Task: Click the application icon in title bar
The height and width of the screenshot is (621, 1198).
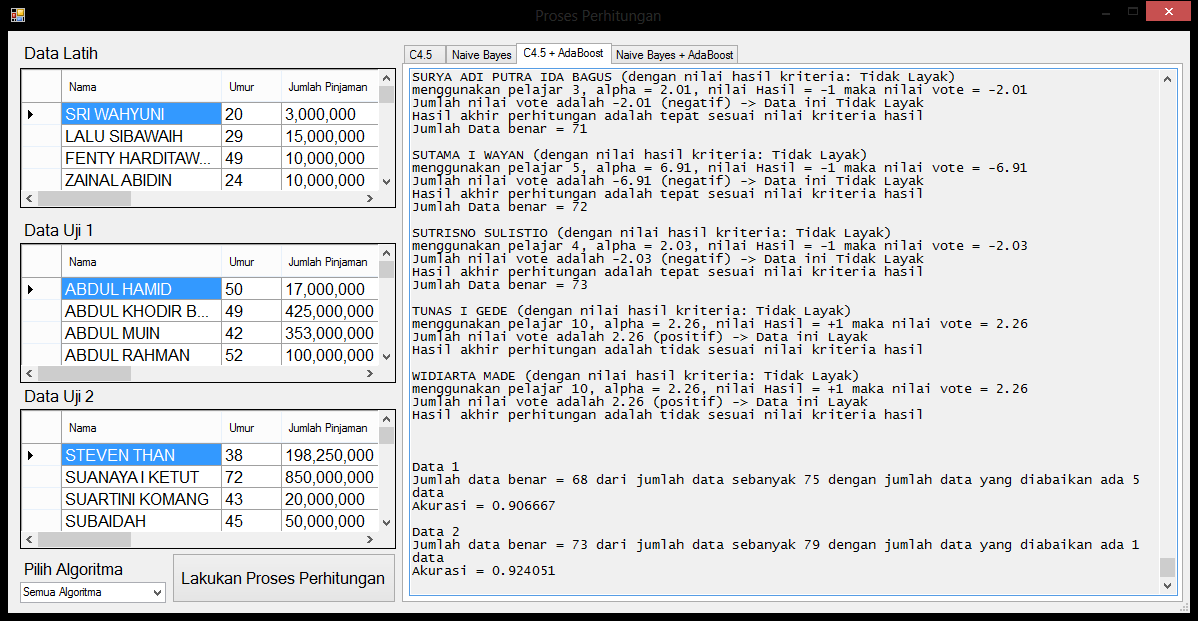Action: point(17,15)
